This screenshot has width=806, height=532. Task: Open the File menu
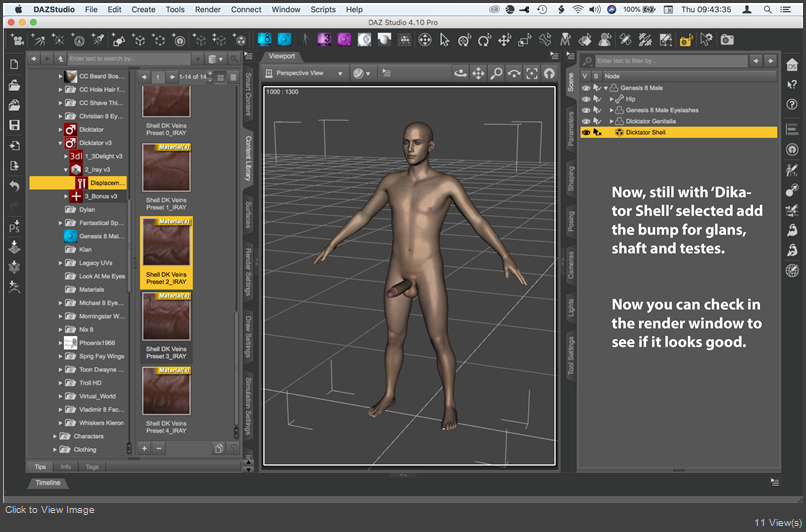(91, 9)
